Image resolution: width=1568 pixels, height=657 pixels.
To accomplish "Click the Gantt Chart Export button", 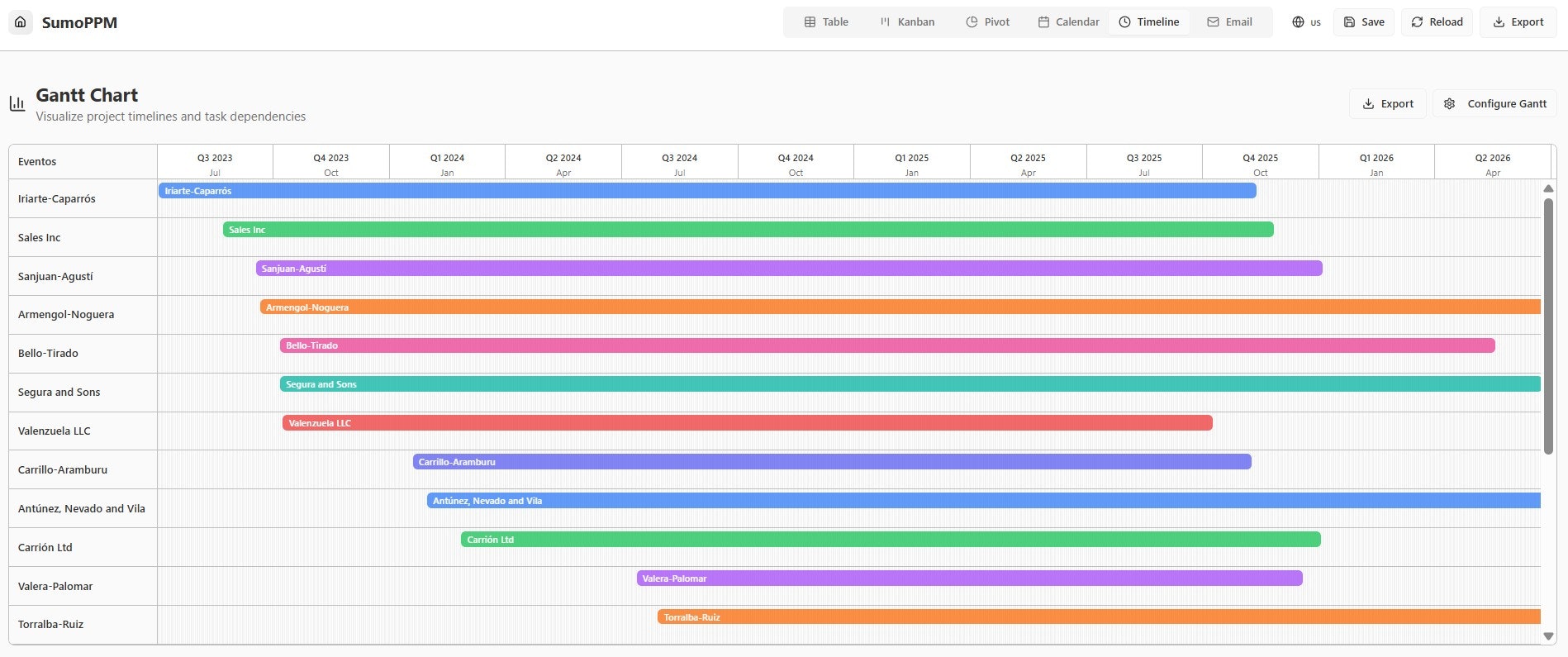I will [x=1388, y=103].
